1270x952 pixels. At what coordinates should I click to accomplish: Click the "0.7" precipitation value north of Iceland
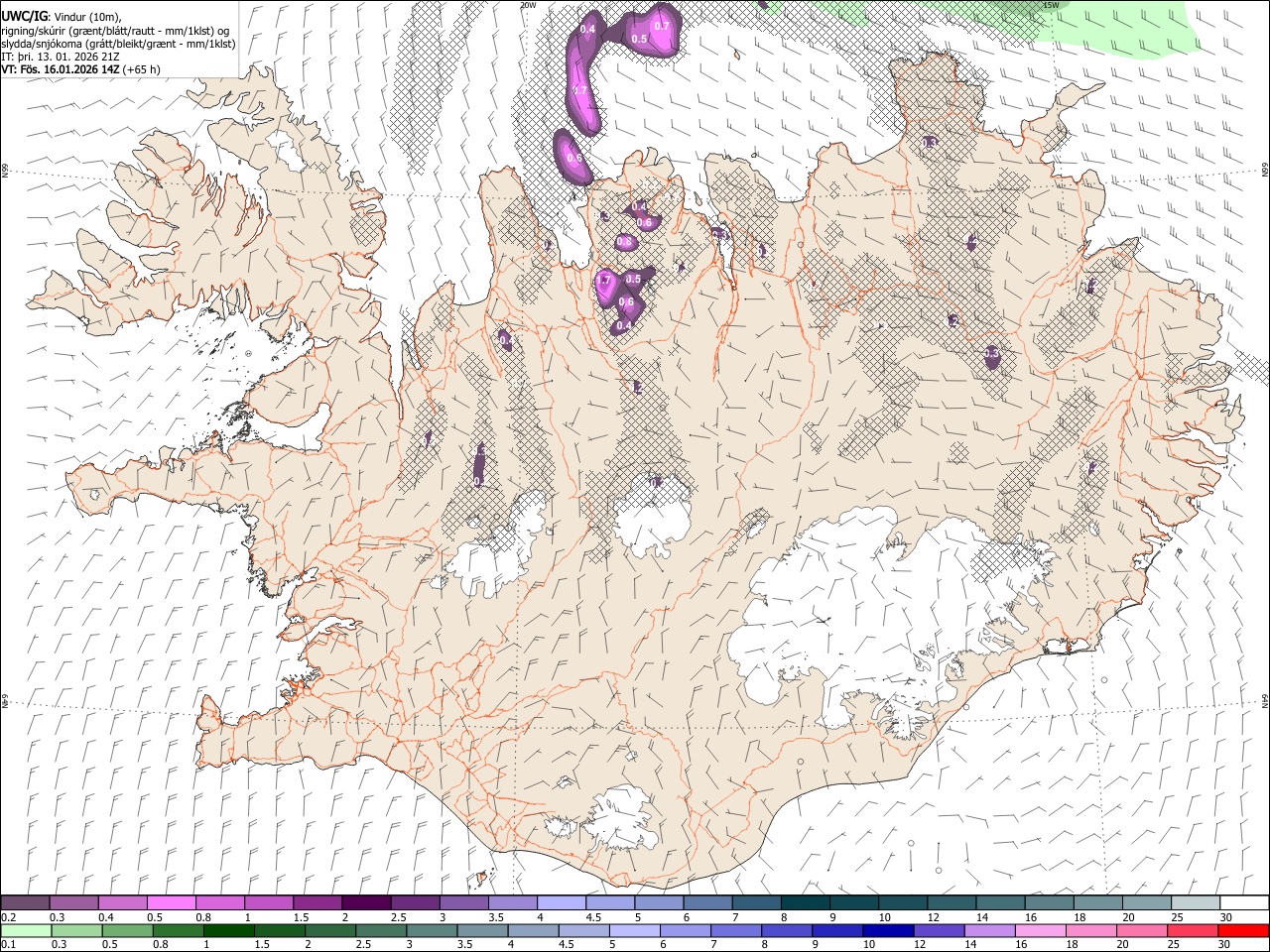point(663,25)
